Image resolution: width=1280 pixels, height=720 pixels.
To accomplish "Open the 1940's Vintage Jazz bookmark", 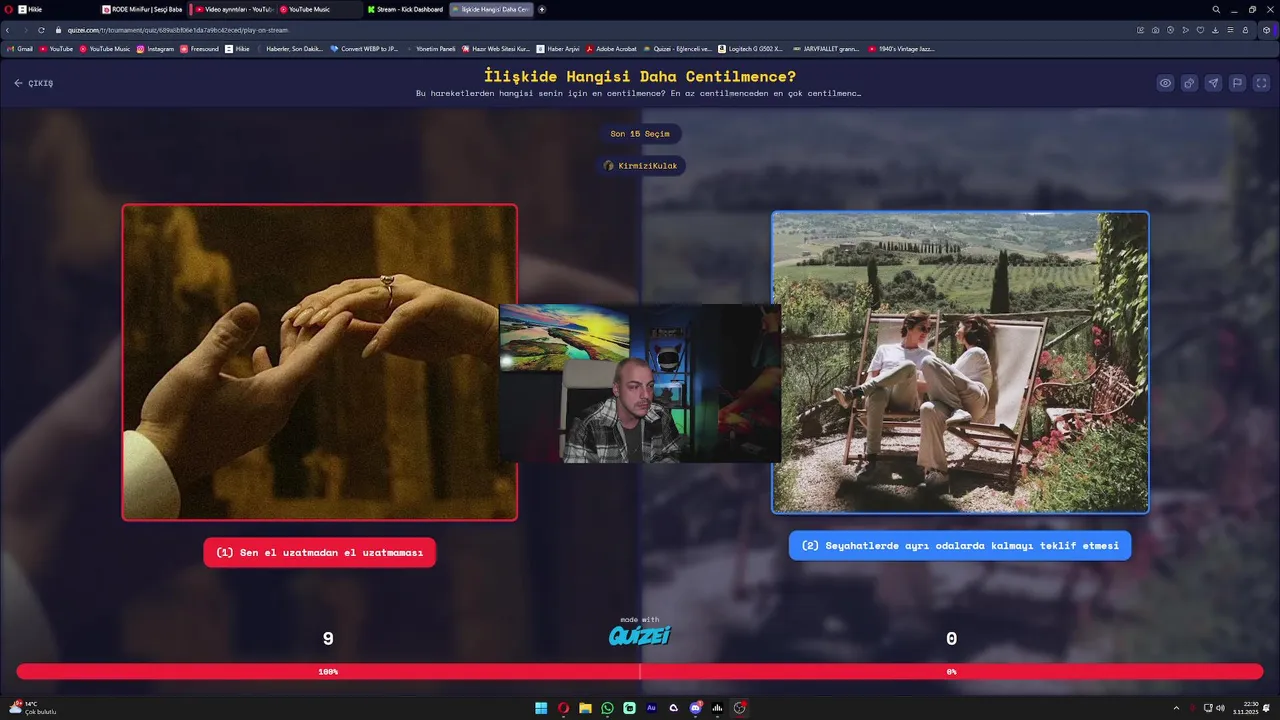I will [x=901, y=48].
